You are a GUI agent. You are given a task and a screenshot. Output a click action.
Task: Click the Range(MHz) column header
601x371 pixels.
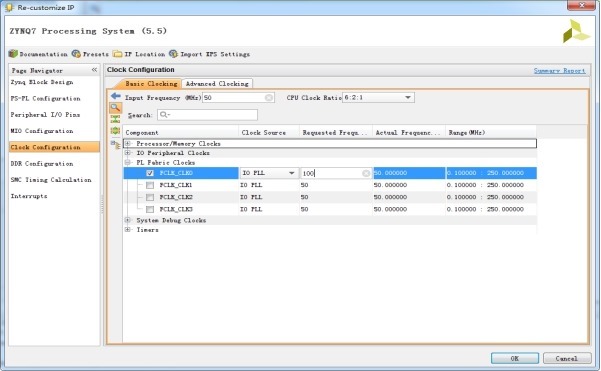[x=491, y=133]
